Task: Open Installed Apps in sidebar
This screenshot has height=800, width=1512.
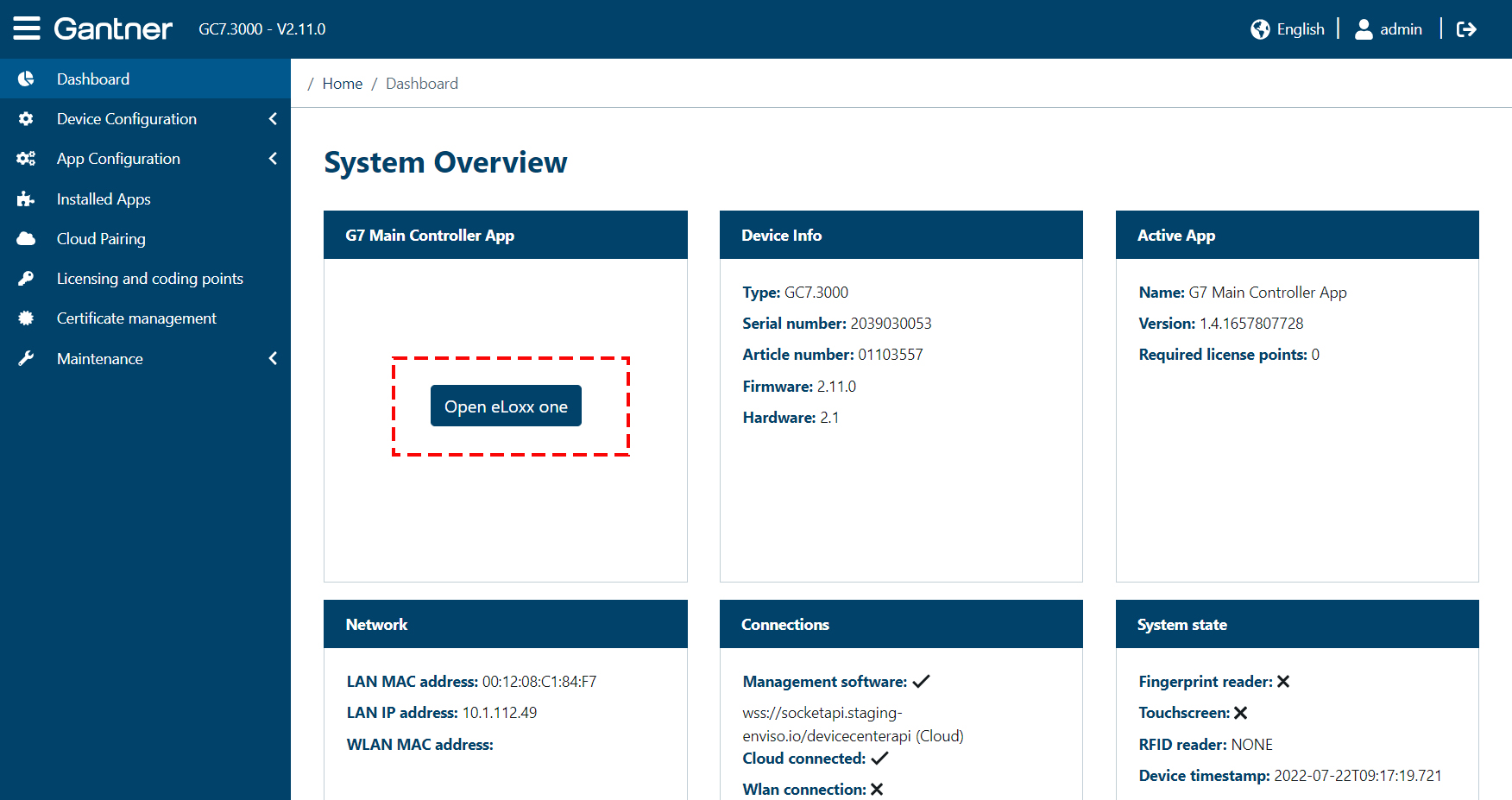Action: 145,199
